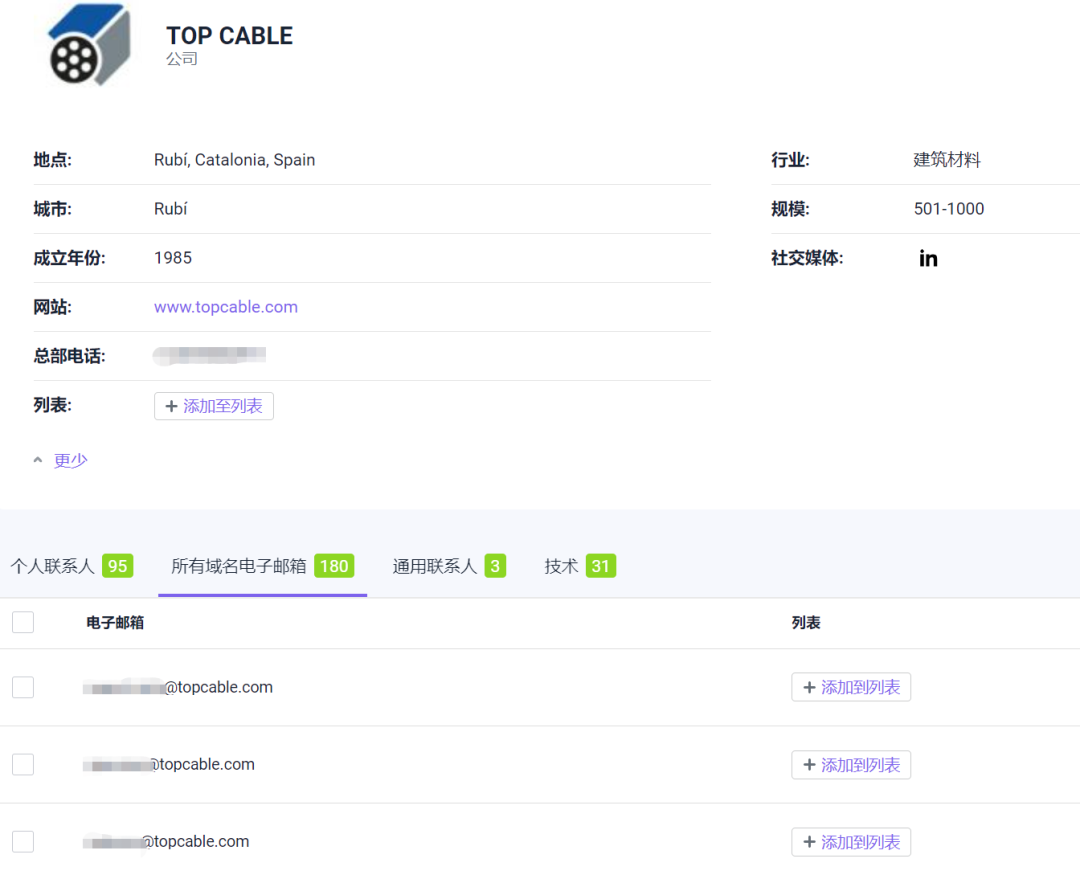The width and height of the screenshot is (1080, 879).
Task: Click the third @topcable.com email address
Action: [166, 841]
